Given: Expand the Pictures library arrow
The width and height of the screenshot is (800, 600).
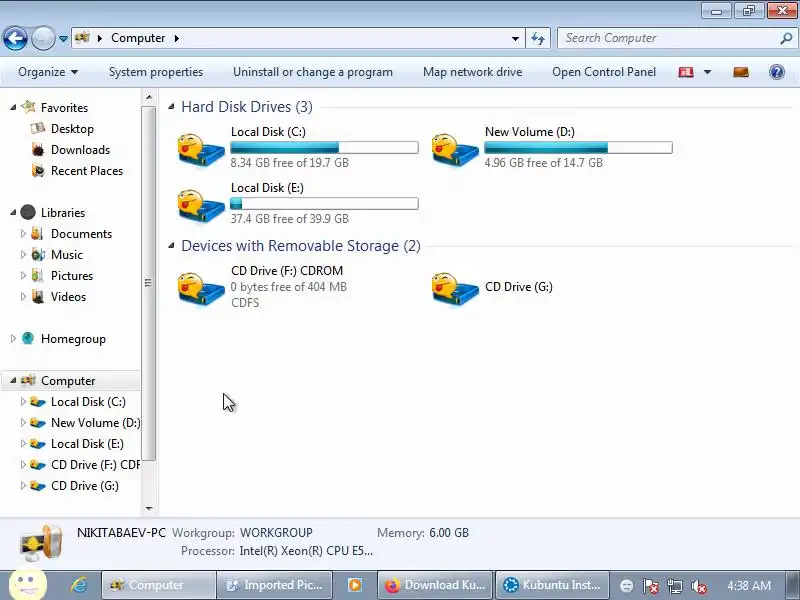Looking at the screenshot, I should click(23, 275).
